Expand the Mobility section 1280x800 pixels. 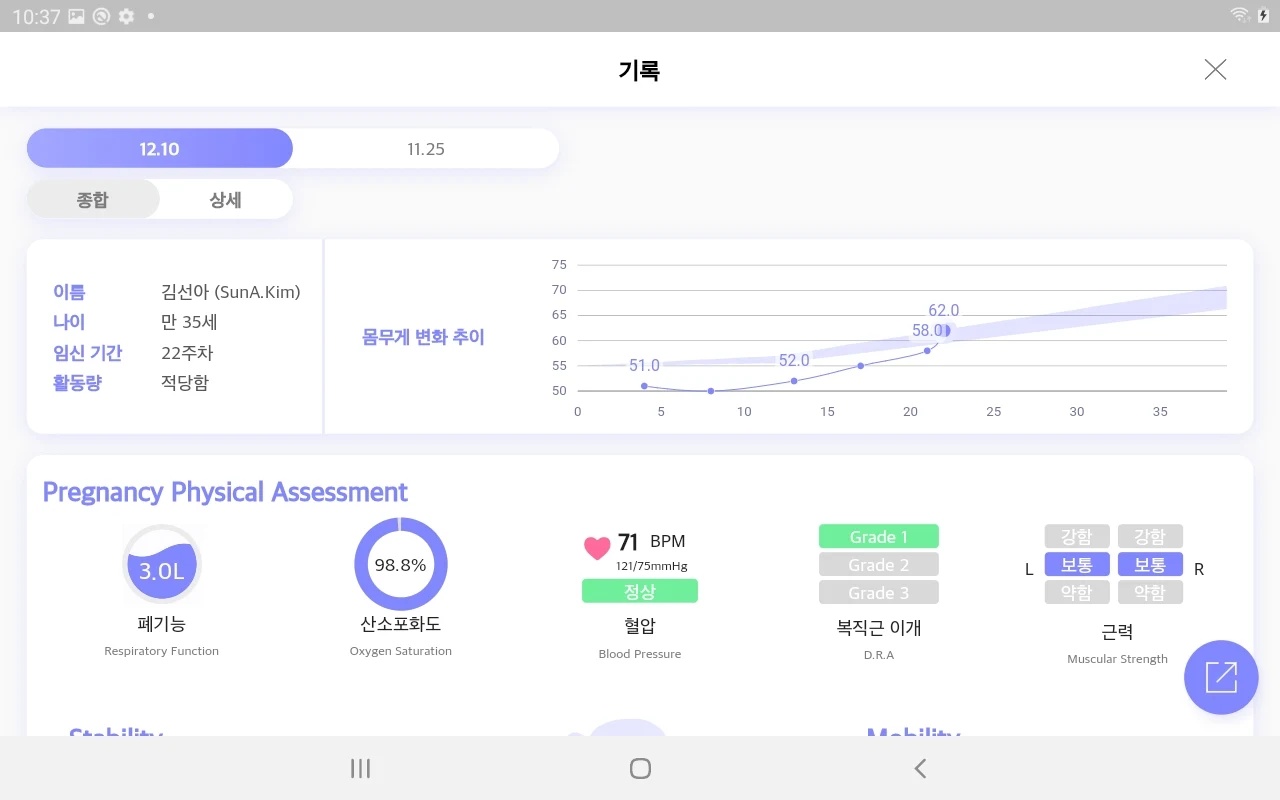(913, 737)
